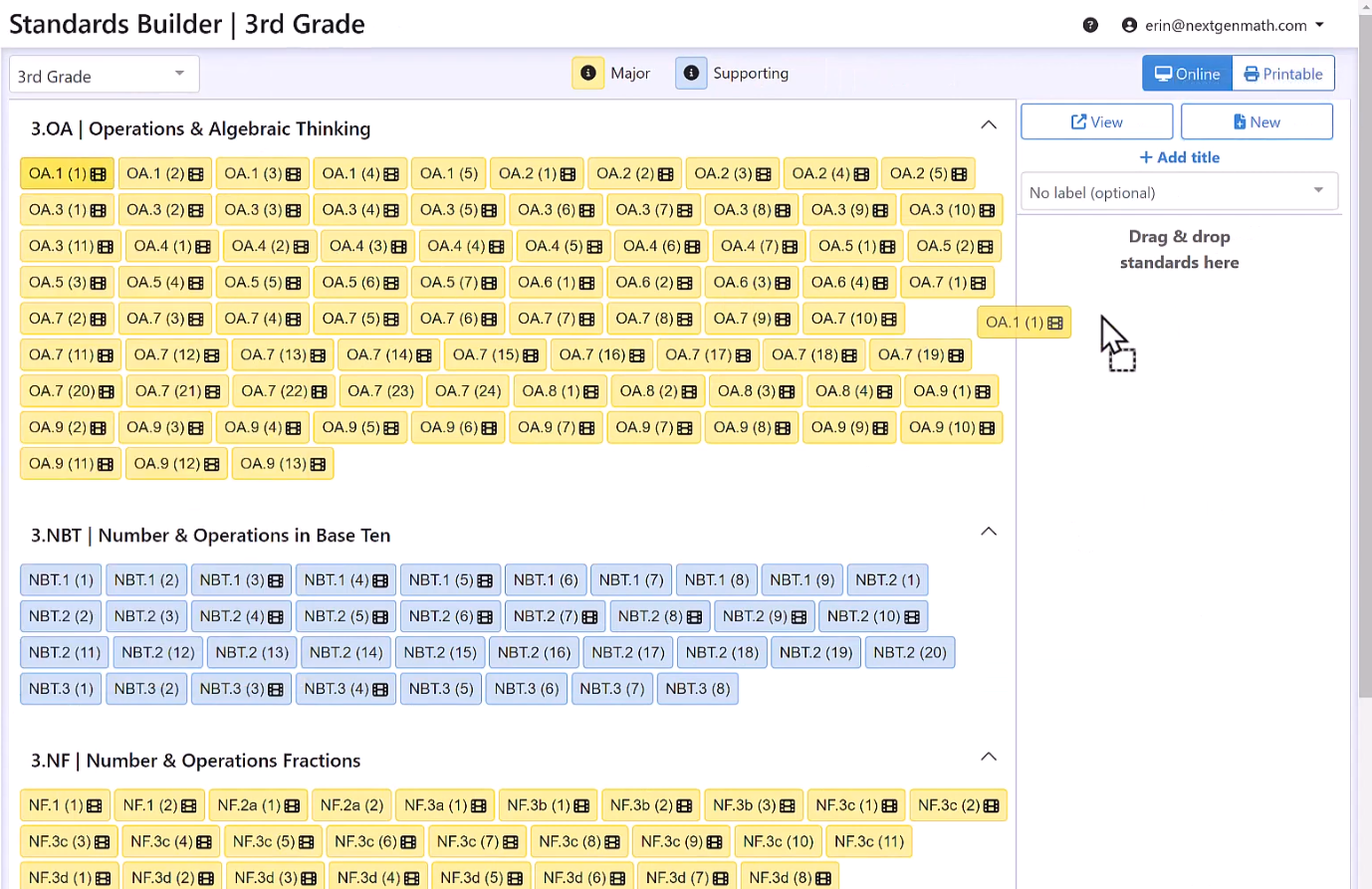Click the help question-mark icon
Viewport: 1372px width, 889px height.
click(1090, 25)
